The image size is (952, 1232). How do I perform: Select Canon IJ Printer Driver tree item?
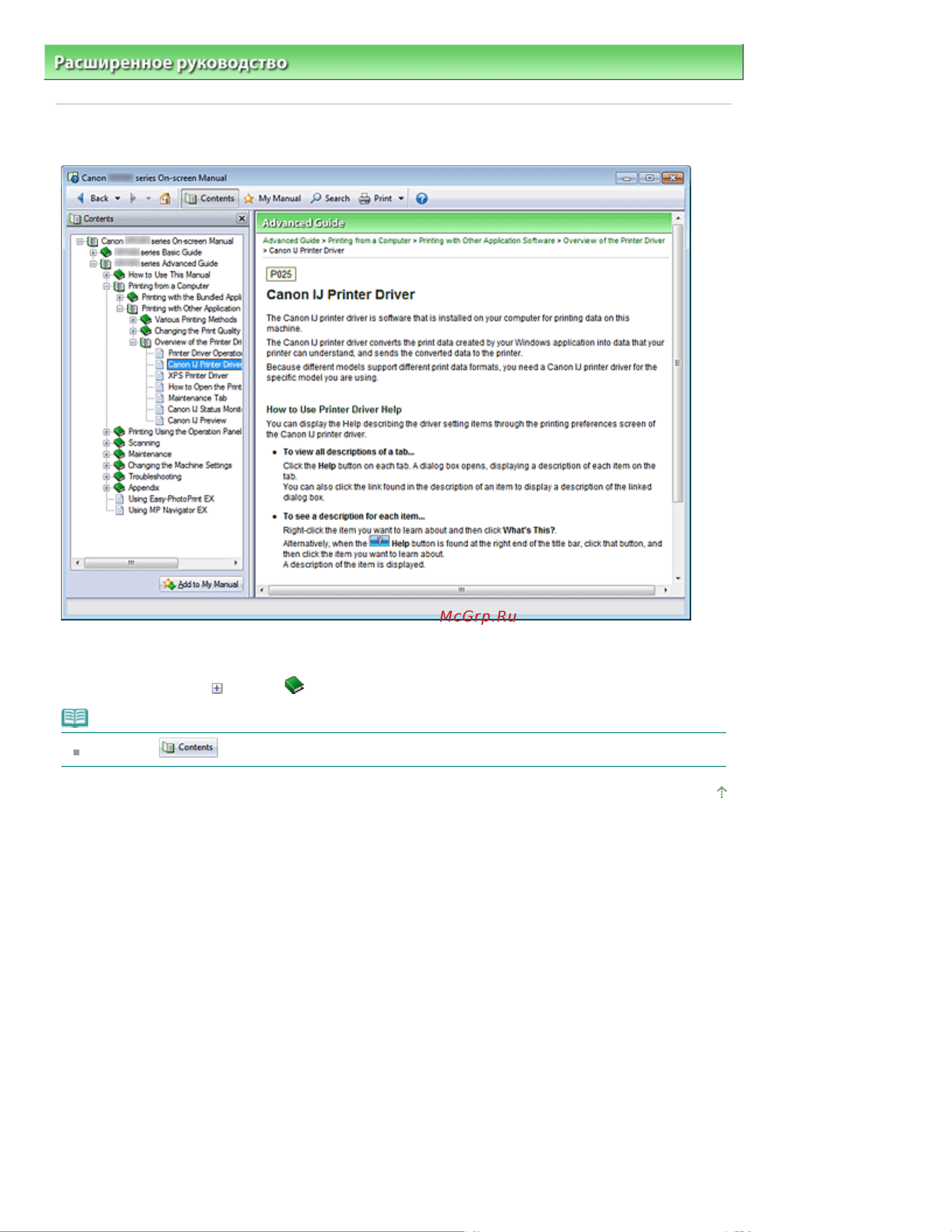[x=205, y=364]
